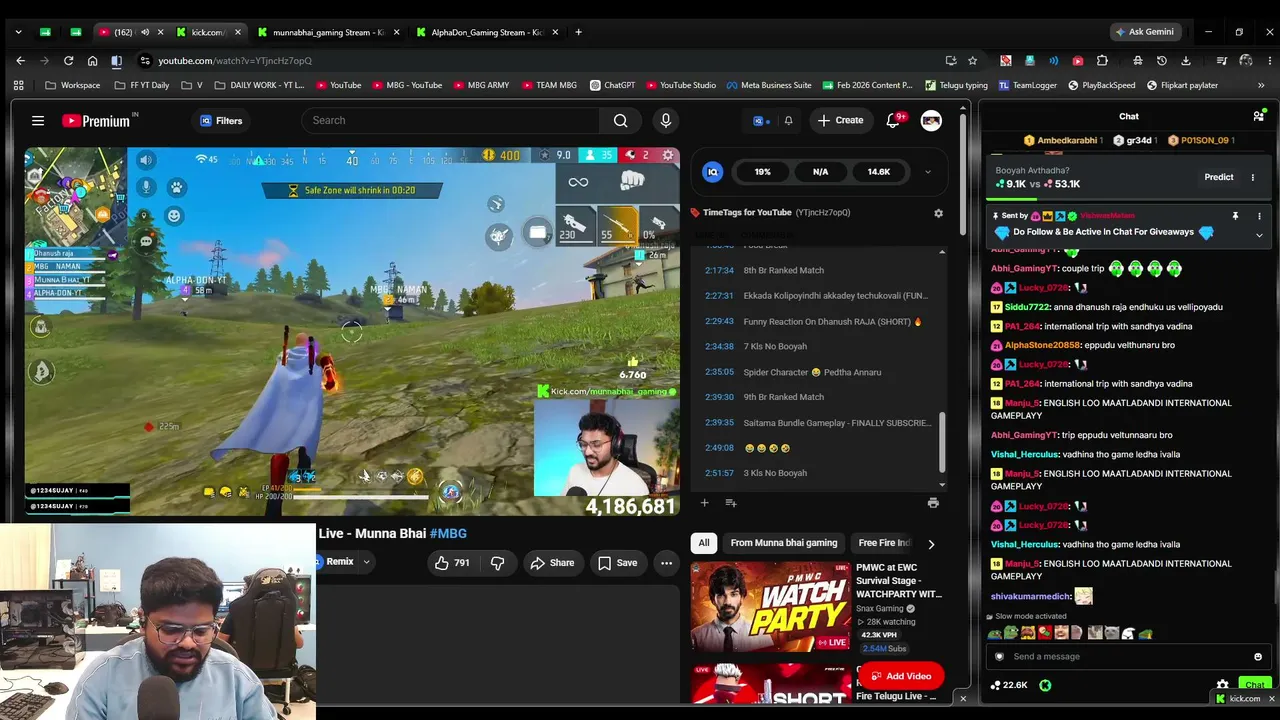Switch to AlphaDon_Gaming Stream tab
The height and width of the screenshot is (720, 1280).
[x=486, y=32]
